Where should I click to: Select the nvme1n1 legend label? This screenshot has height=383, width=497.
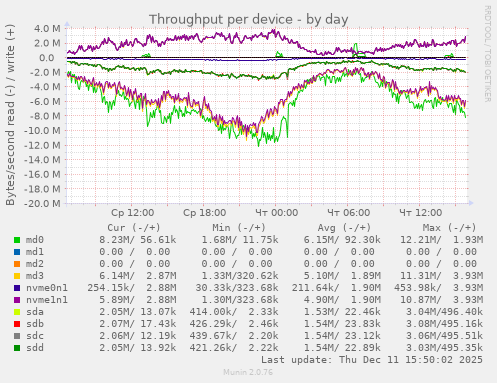pos(47,300)
